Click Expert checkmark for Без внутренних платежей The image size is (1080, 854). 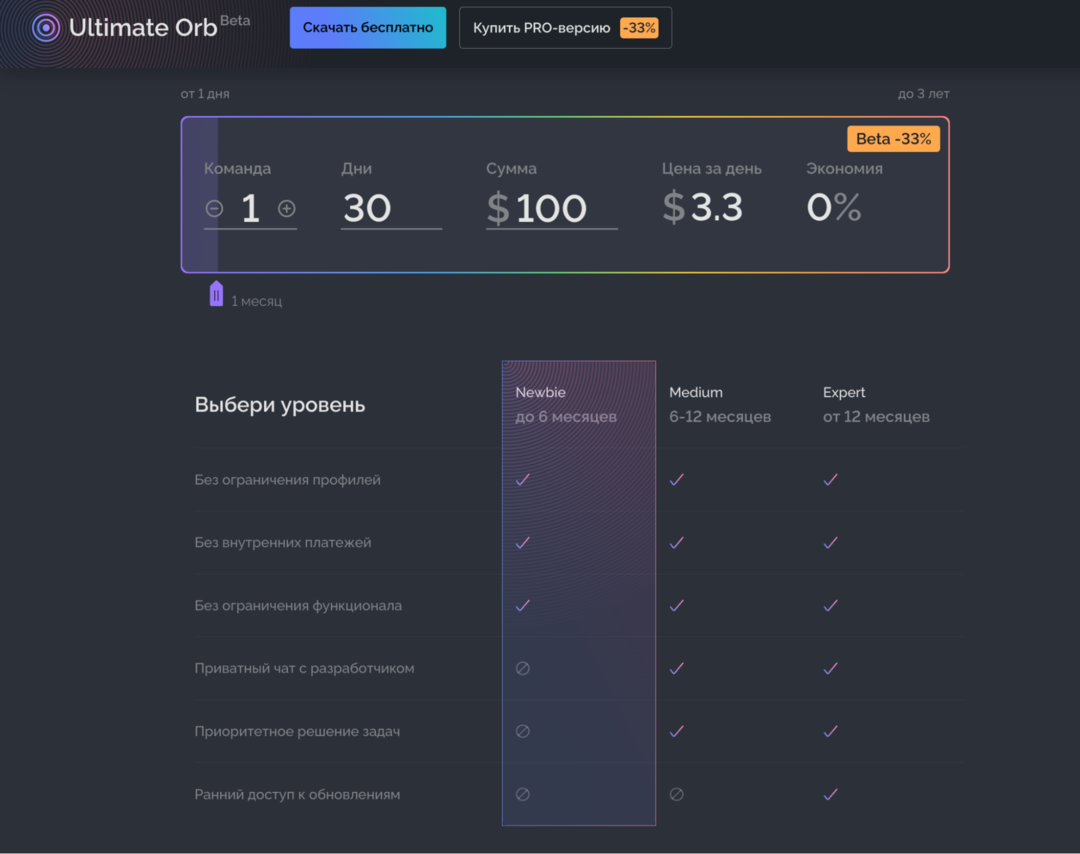(830, 543)
